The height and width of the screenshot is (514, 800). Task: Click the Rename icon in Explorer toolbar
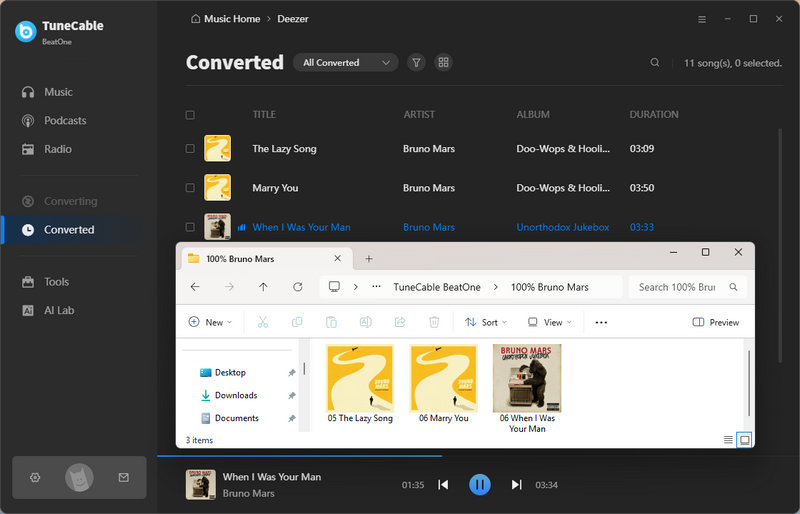pos(365,322)
